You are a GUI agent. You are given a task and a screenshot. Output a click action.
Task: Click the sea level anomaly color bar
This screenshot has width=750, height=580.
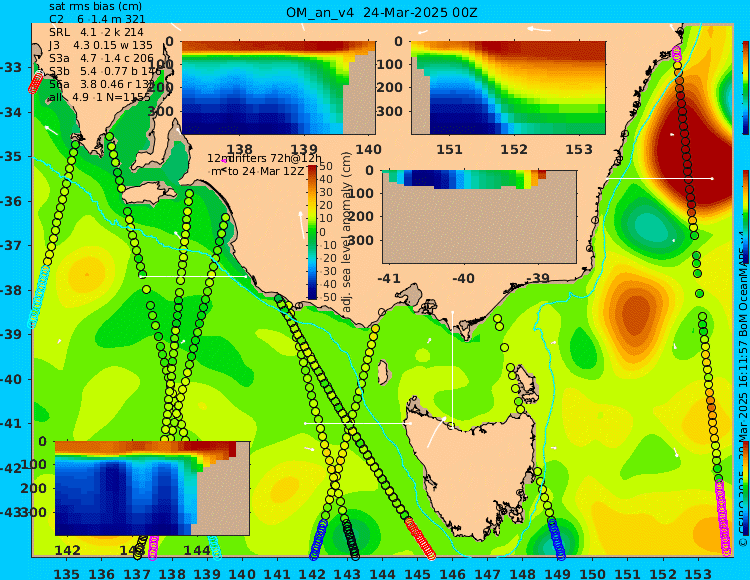312,232
